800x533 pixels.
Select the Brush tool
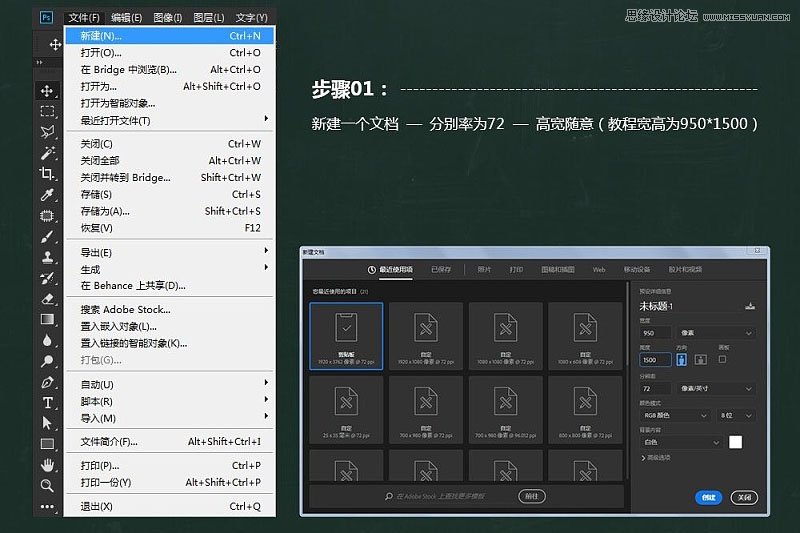tap(47, 236)
